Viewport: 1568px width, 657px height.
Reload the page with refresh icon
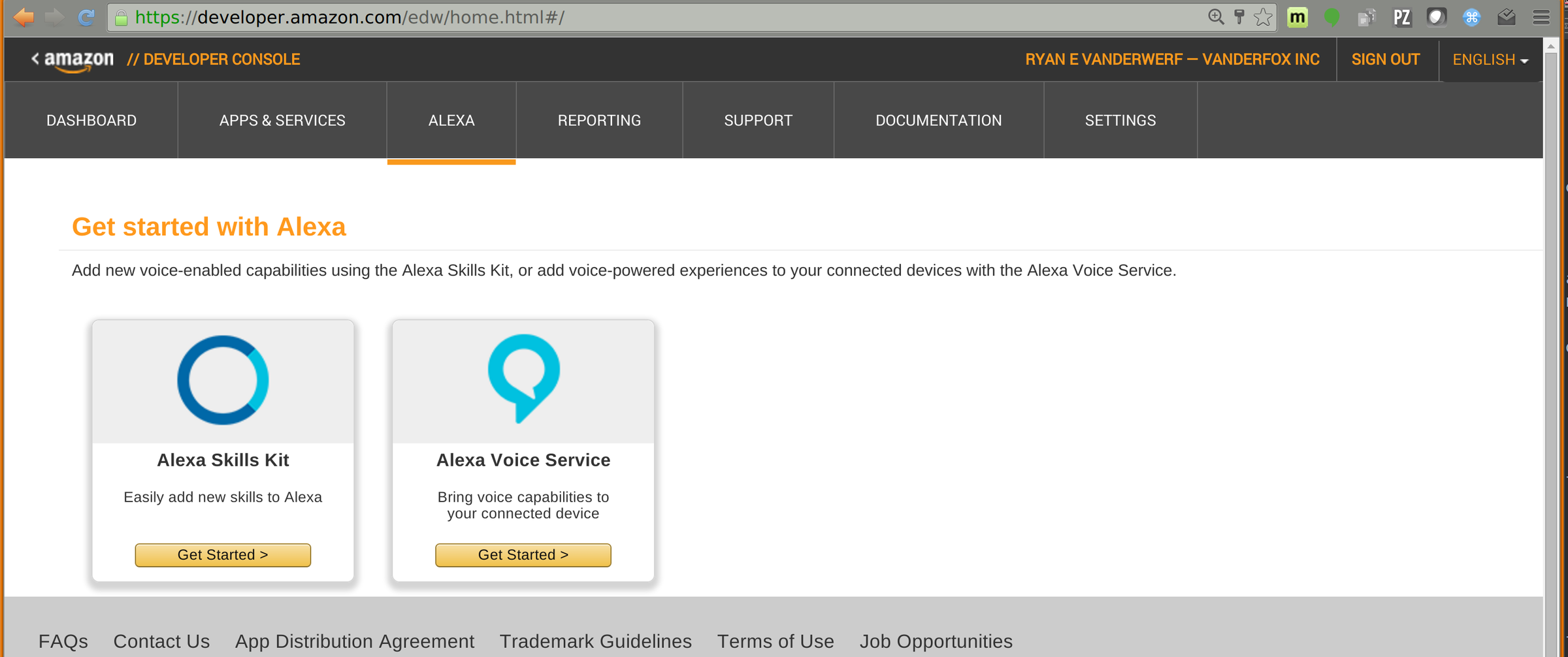coord(86,17)
